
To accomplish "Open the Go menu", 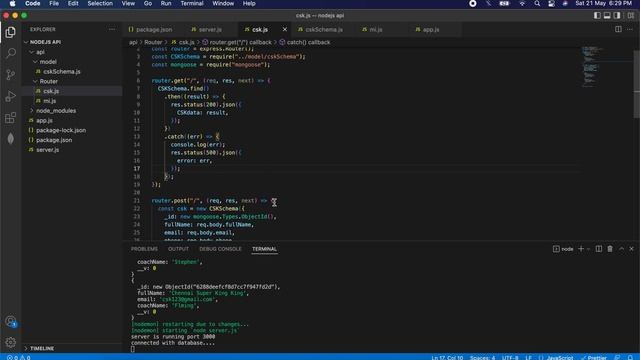I will coord(148,4).
